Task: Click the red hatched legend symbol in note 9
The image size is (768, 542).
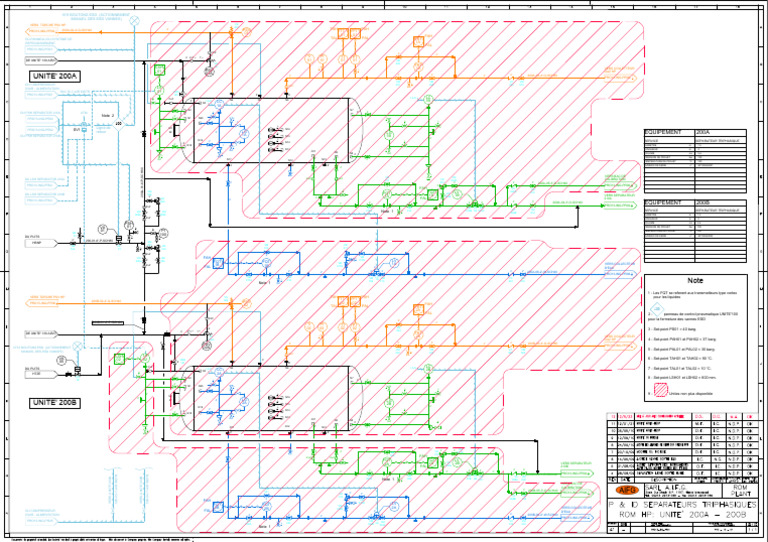Action: click(661, 390)
